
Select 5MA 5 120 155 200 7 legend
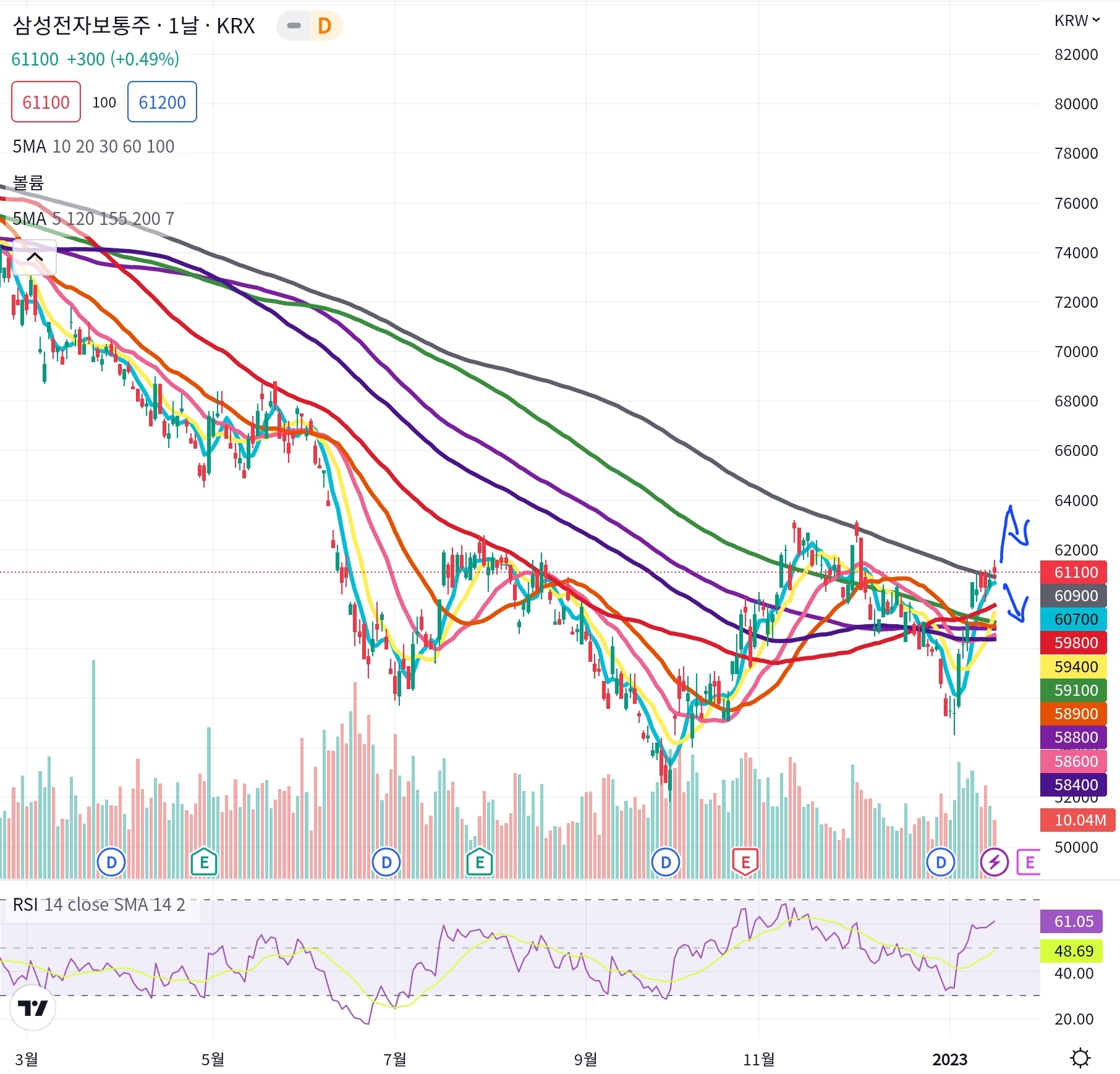click(x=93, y=219)
